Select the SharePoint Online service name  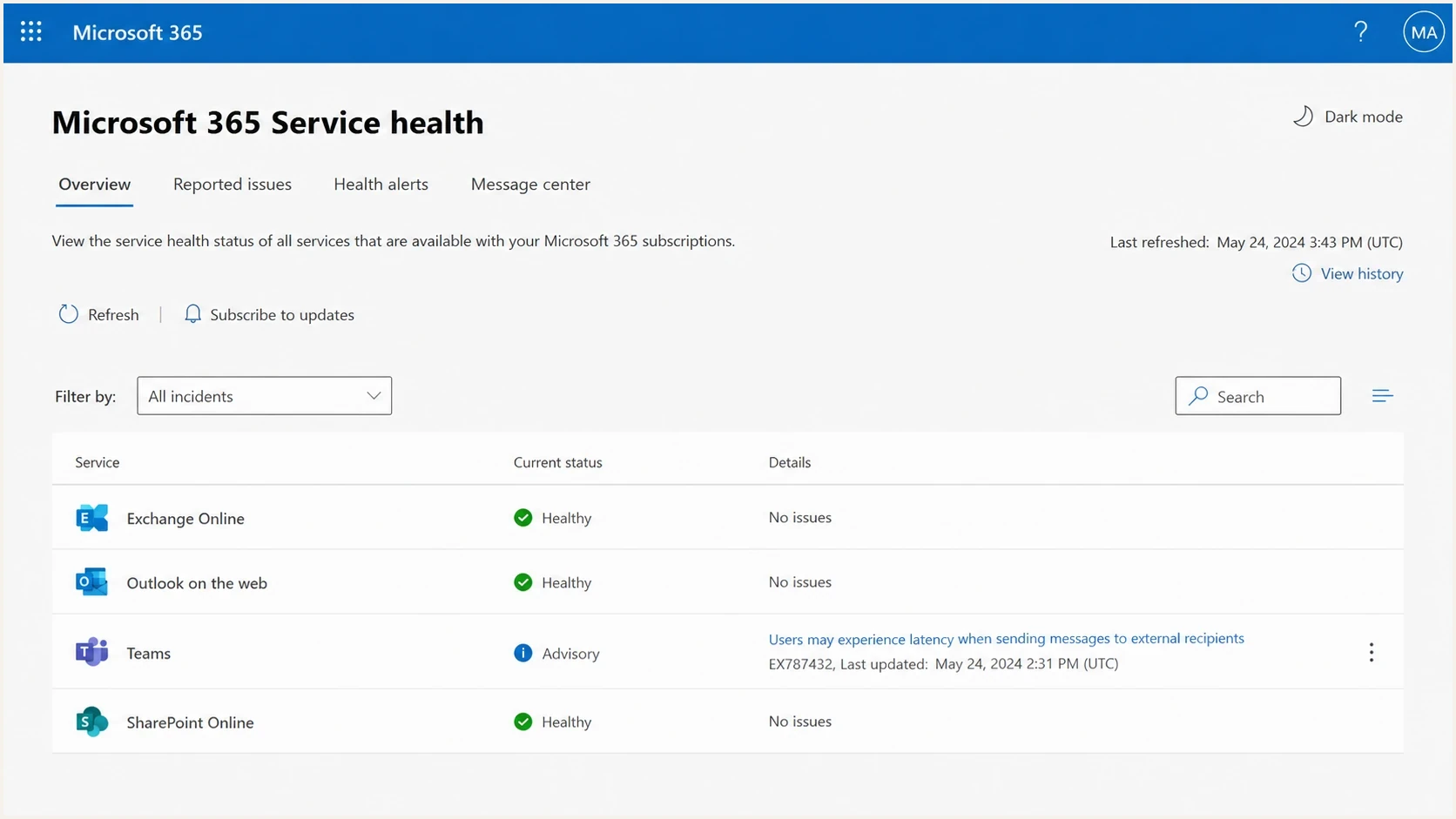[x=190, y=722]
